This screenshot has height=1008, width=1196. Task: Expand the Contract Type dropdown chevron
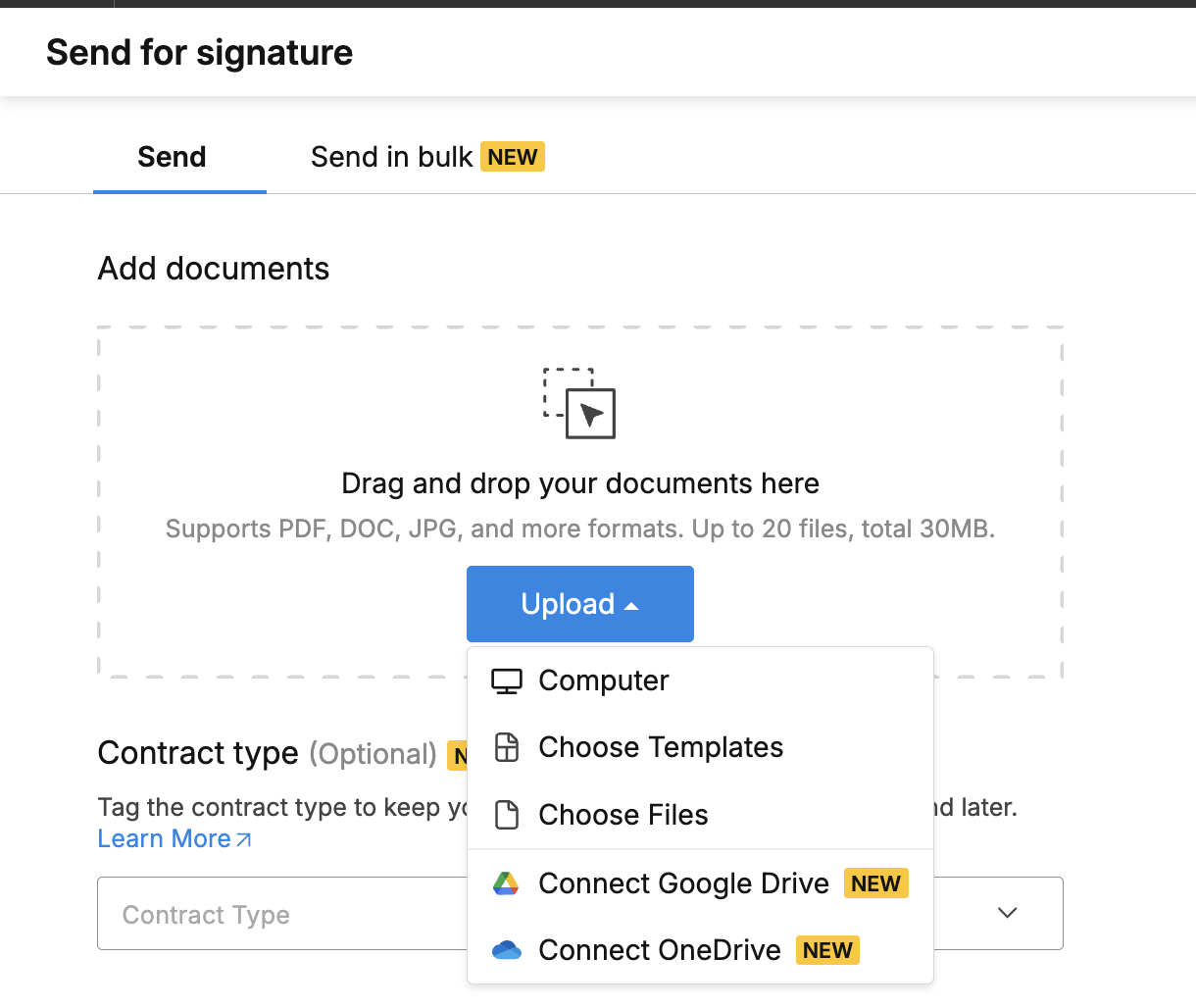click(1007, 913)
